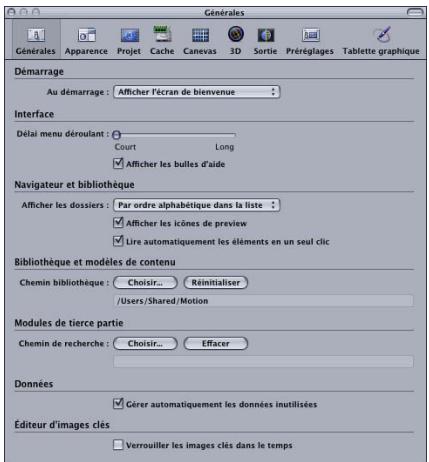Uncheck Afficher les icônes de preview
Image resolution: width=429 pixels, height=462 pixels.
click(x=118, y=223)
